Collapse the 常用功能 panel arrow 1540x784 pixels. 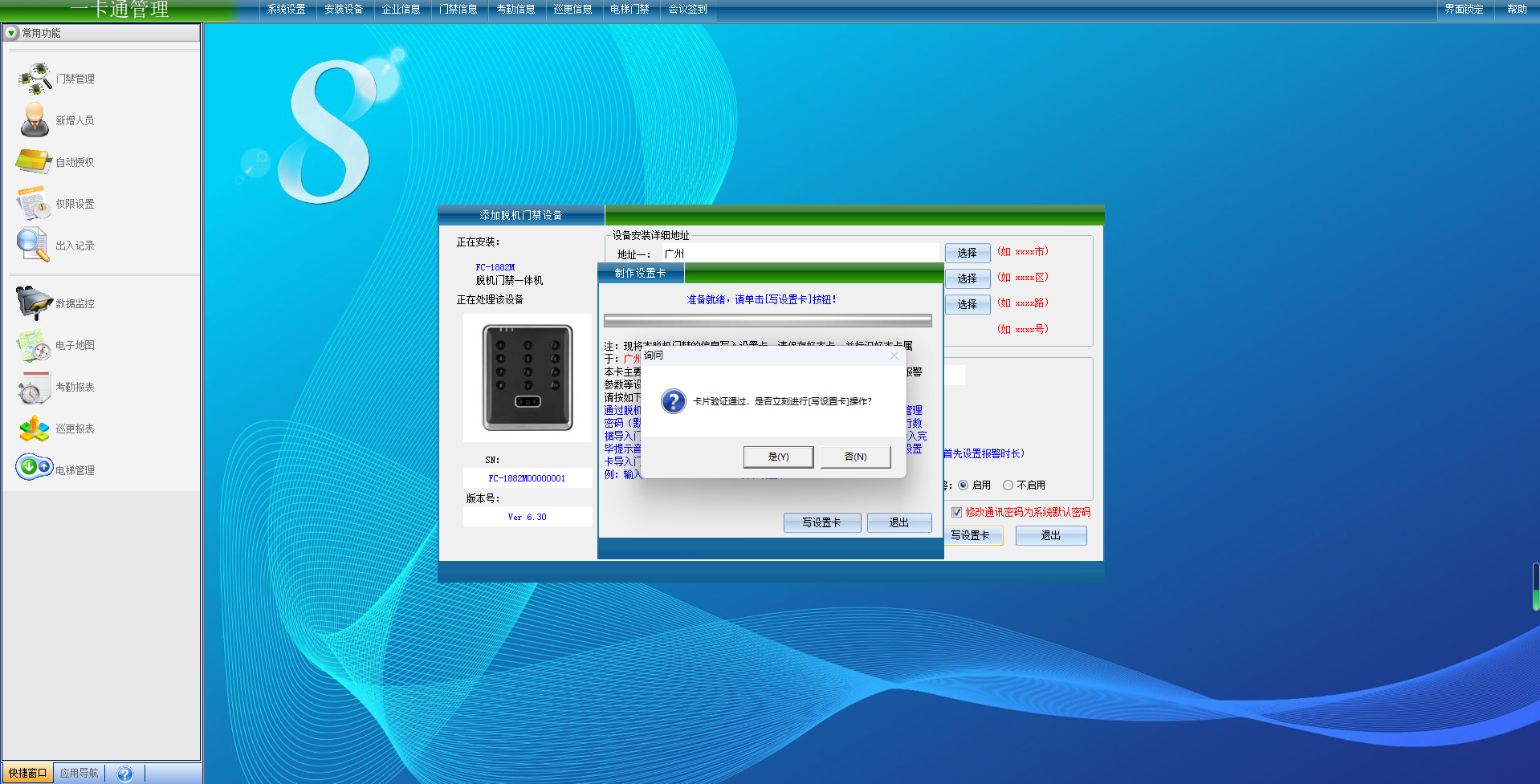[11, 33]
